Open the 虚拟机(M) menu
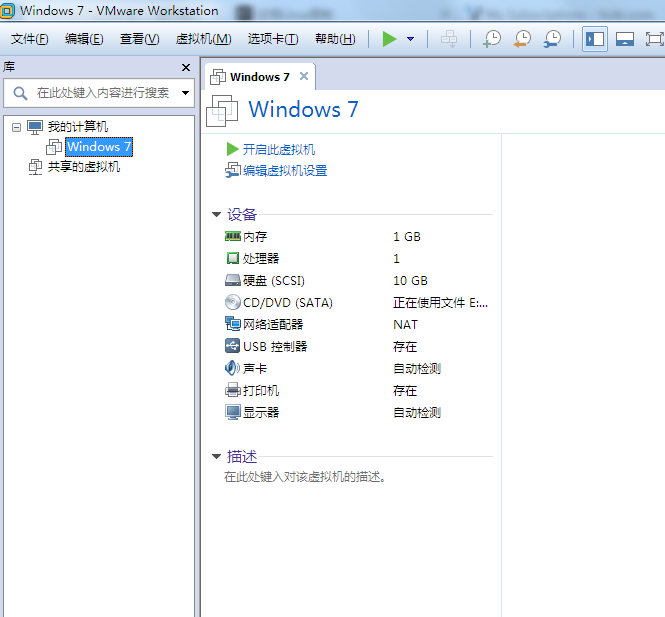 (204, 39)
